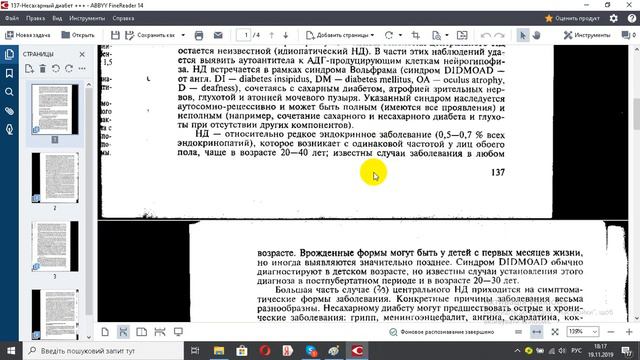Open more options ellipsis in Pages panel
640x360 pixels.
82,69
